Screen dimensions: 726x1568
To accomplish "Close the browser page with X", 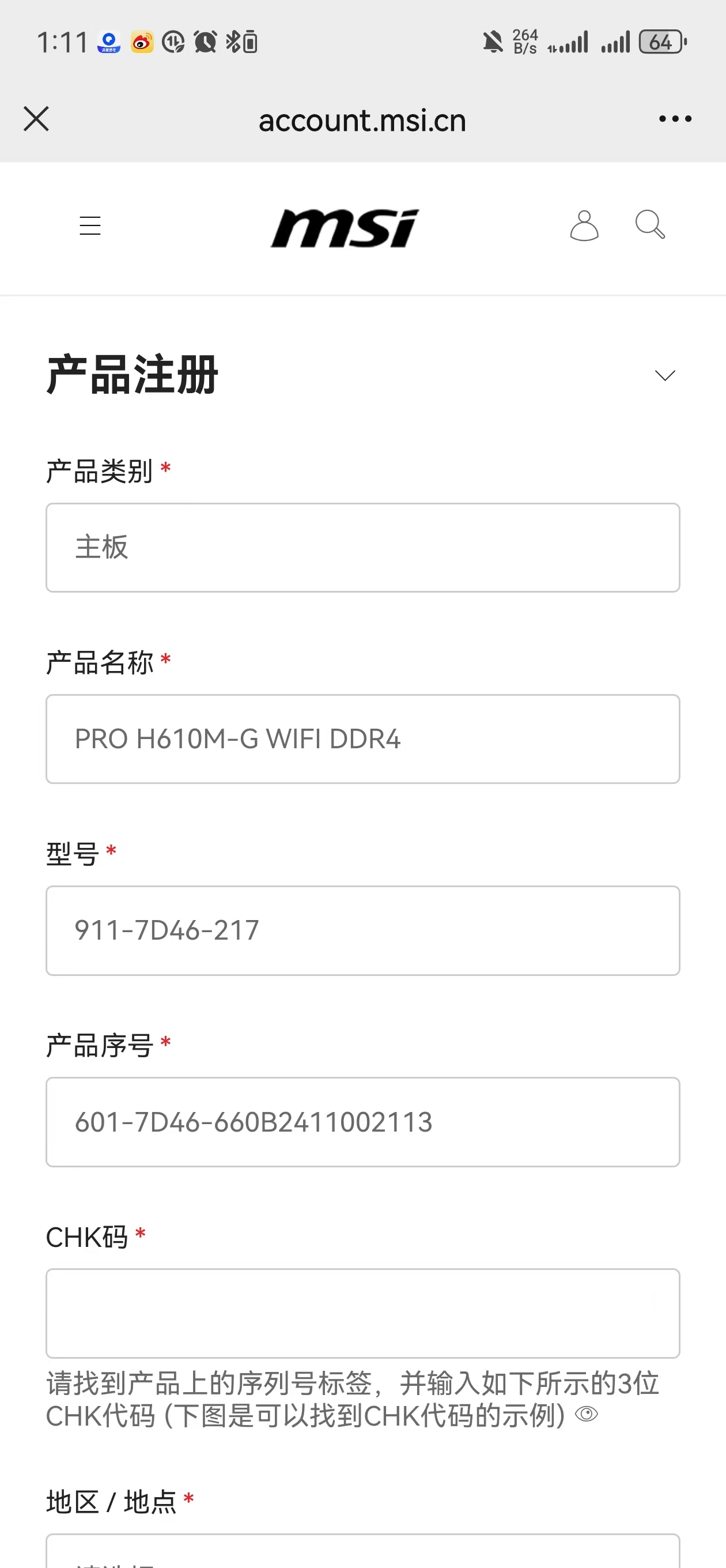I will point(36,119).
